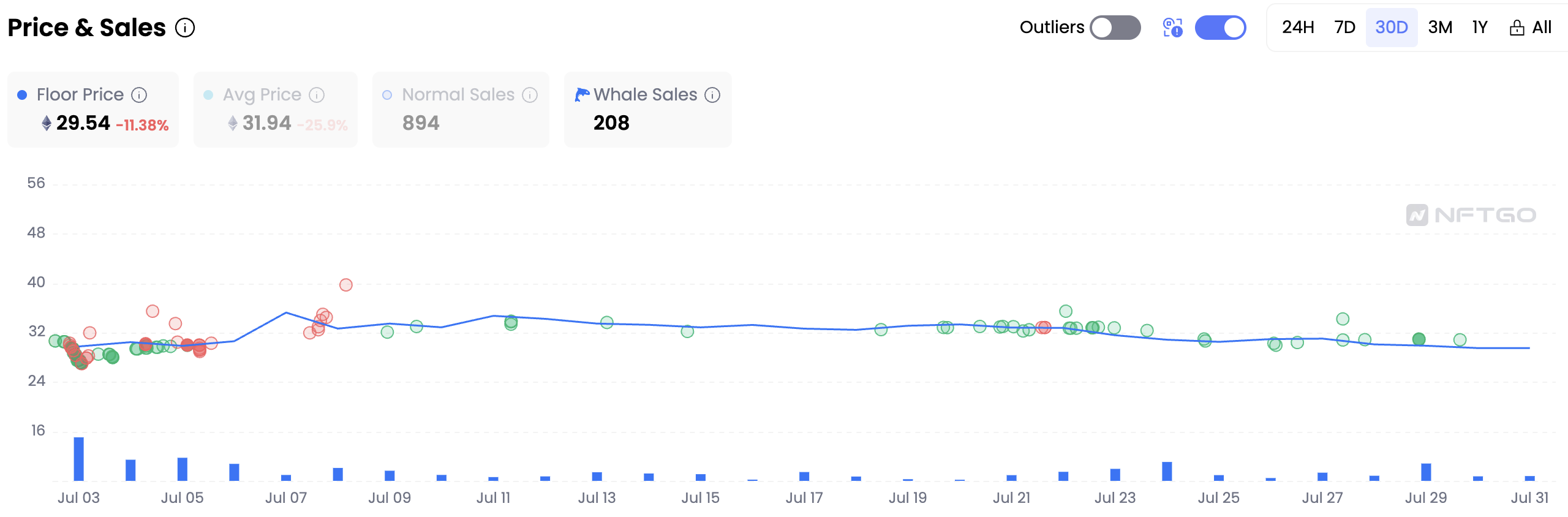Click the lock icon beside All
The height and width of the screenshot is (517, 1568).
click(x=1517, y=28)
